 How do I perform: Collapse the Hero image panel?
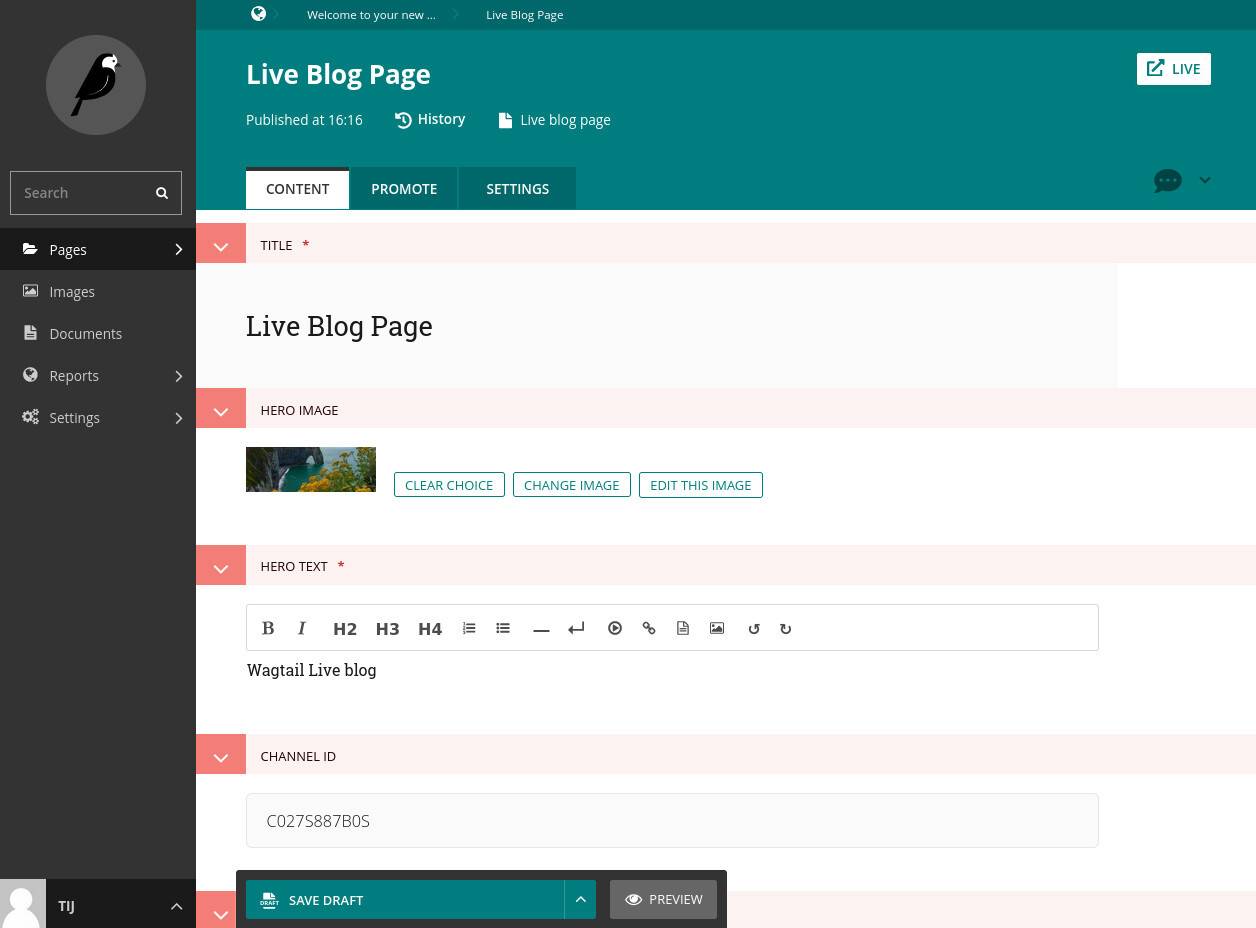click(x=221, y=411)
